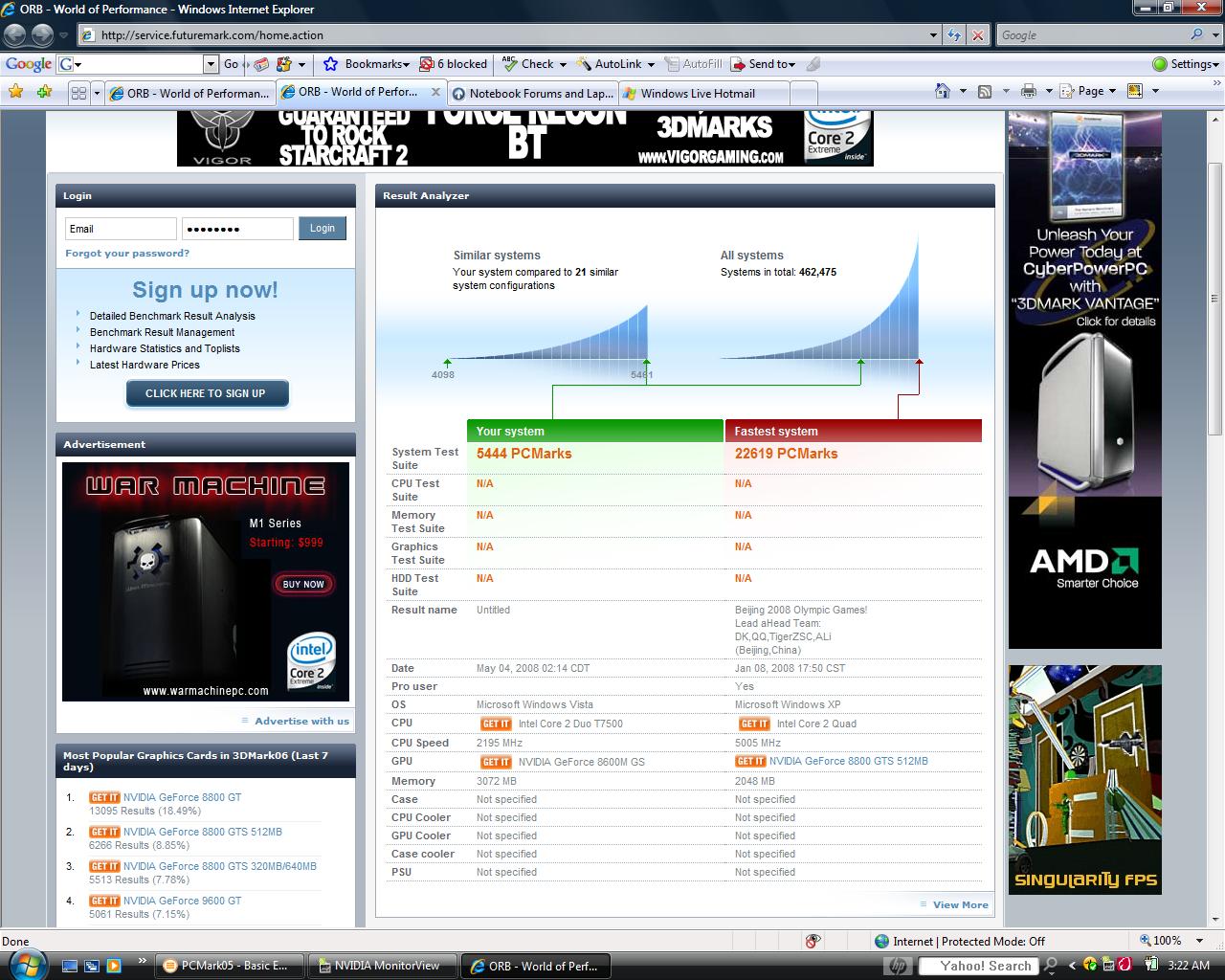Click the Google News icon in toolbar

point(260,64)
